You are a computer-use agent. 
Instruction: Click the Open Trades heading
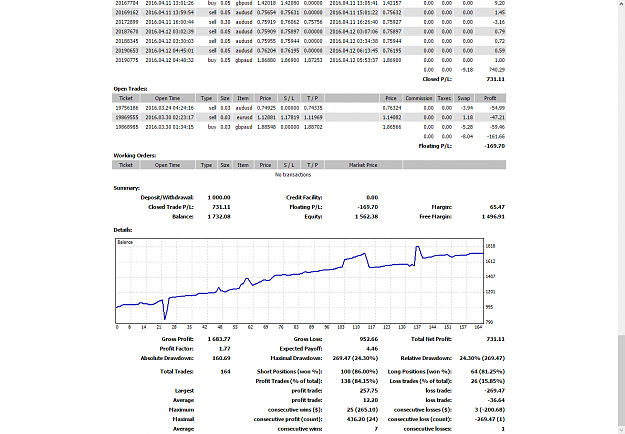click(130, 89)
